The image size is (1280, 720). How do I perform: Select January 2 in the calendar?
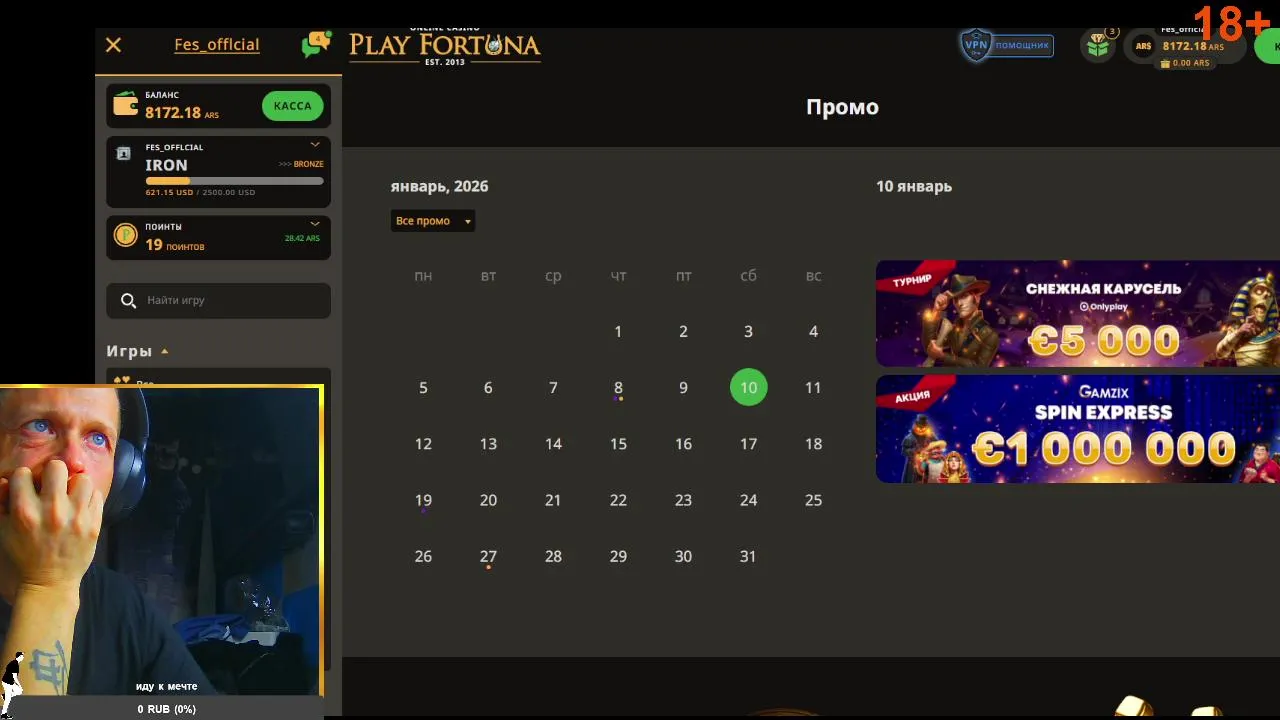(x=683, y=331)
